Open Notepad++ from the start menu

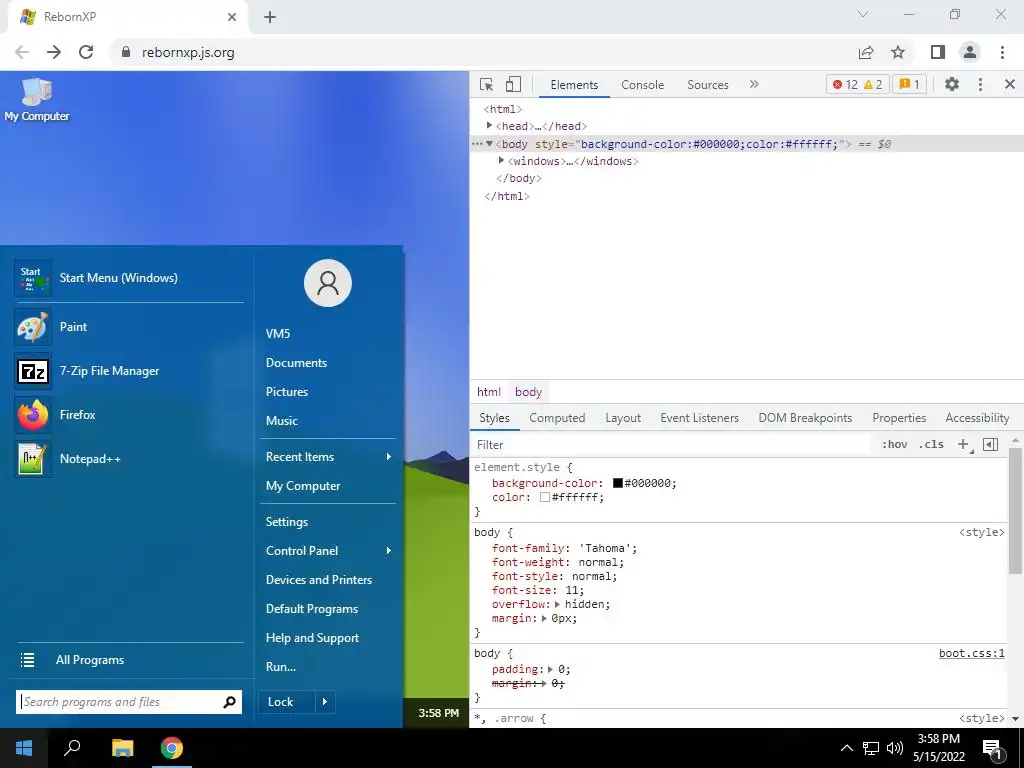[x=129, y=458]
